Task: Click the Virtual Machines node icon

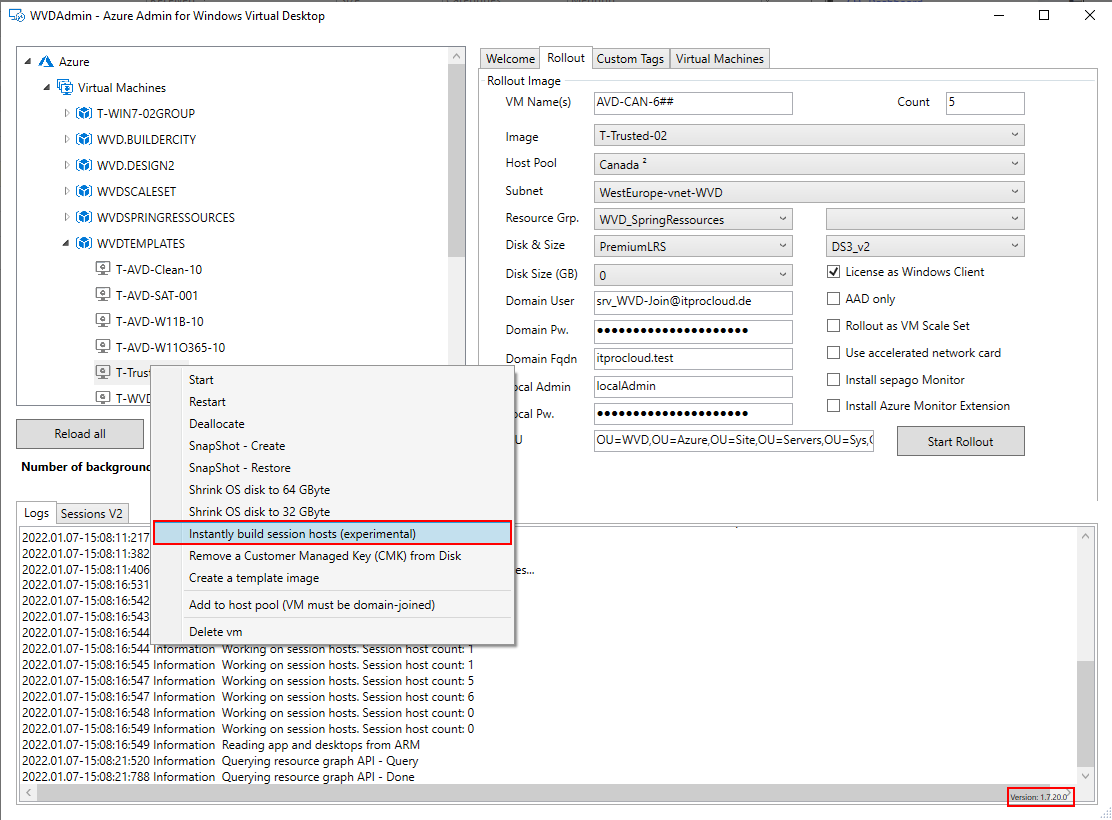Action: click(x=65, y=87)
